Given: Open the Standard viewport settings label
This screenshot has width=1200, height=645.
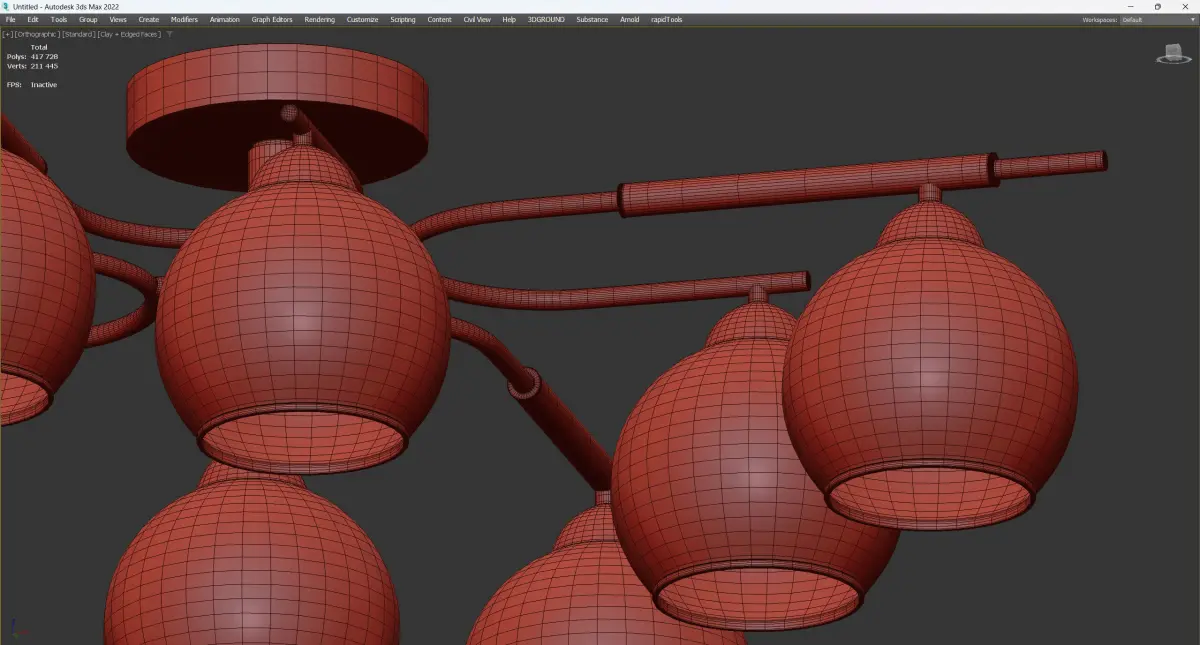Looking at the screenshot, I should [78, 34].
